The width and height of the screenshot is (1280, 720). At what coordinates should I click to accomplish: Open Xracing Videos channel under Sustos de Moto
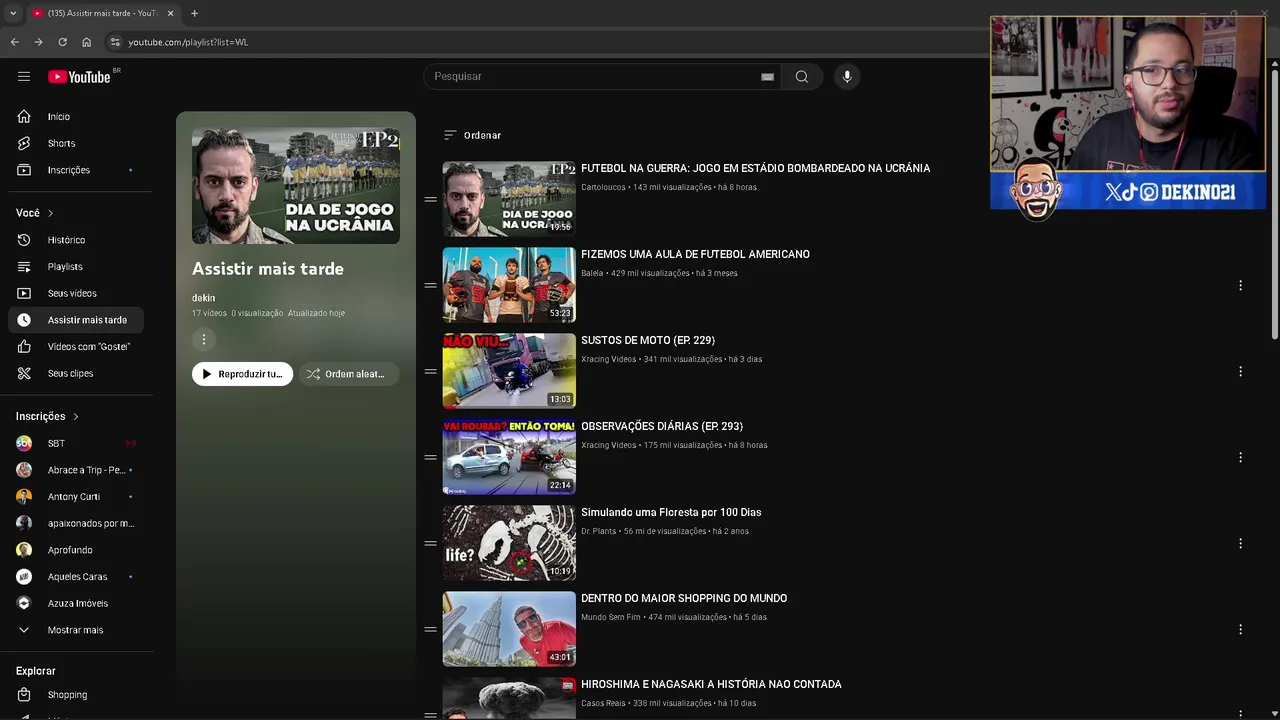pos(608,360)
